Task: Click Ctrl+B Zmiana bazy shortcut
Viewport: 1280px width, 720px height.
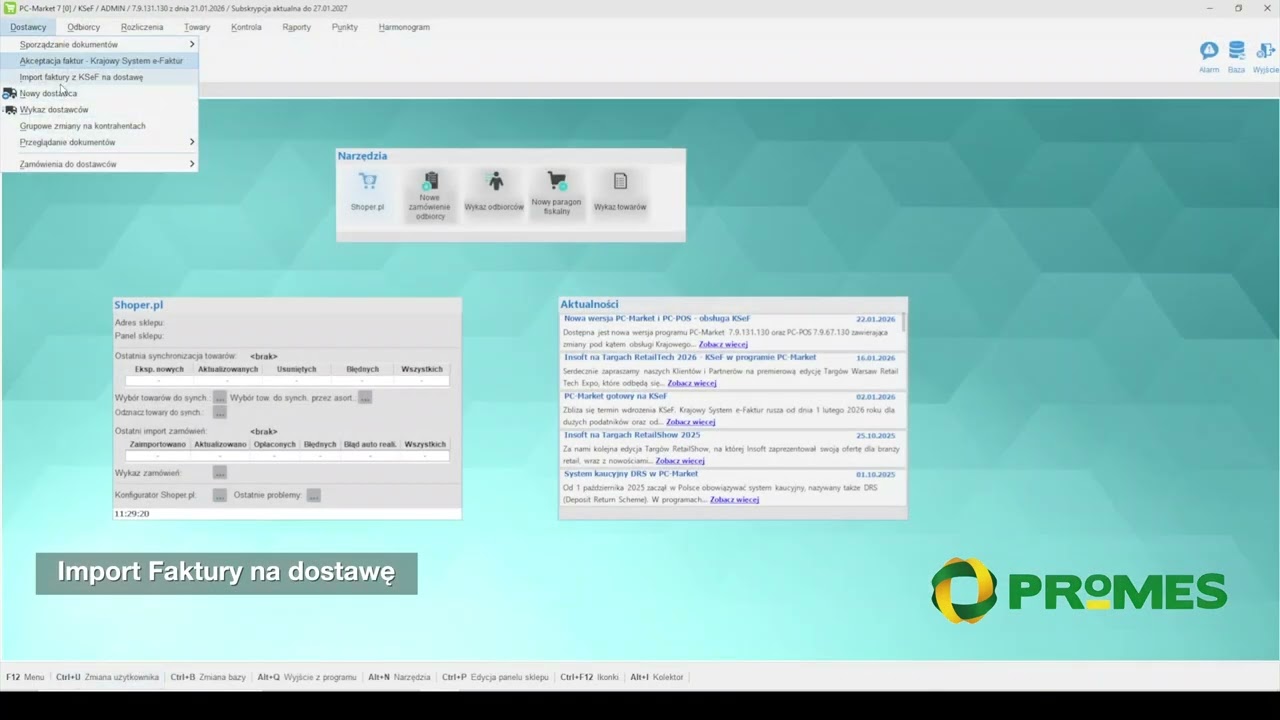Action: point(208,677)
